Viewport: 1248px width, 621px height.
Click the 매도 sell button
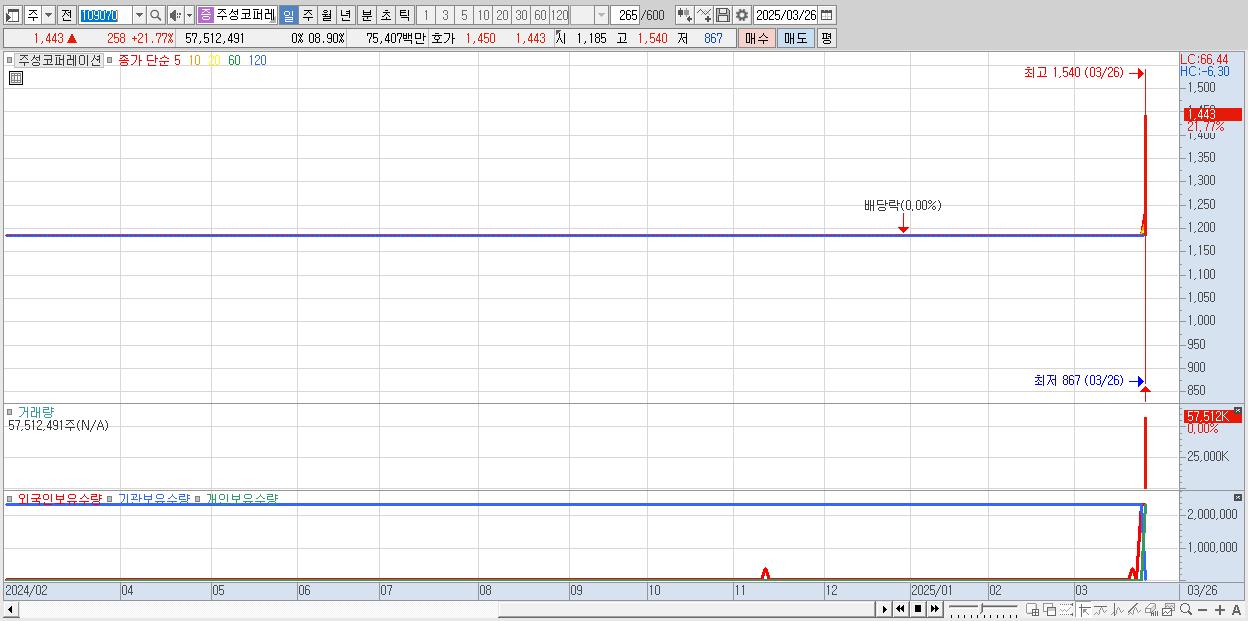795,38
